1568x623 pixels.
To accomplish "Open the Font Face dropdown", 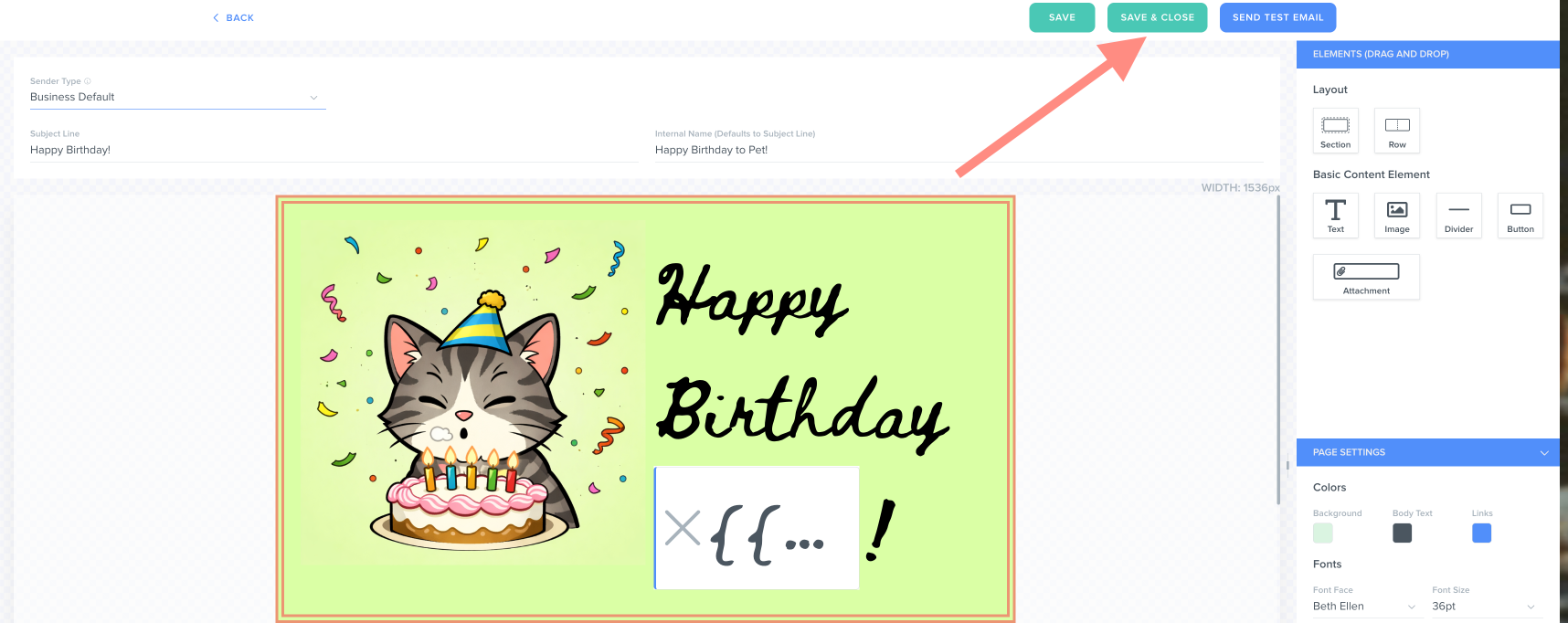I will (x=1365, y=607).
